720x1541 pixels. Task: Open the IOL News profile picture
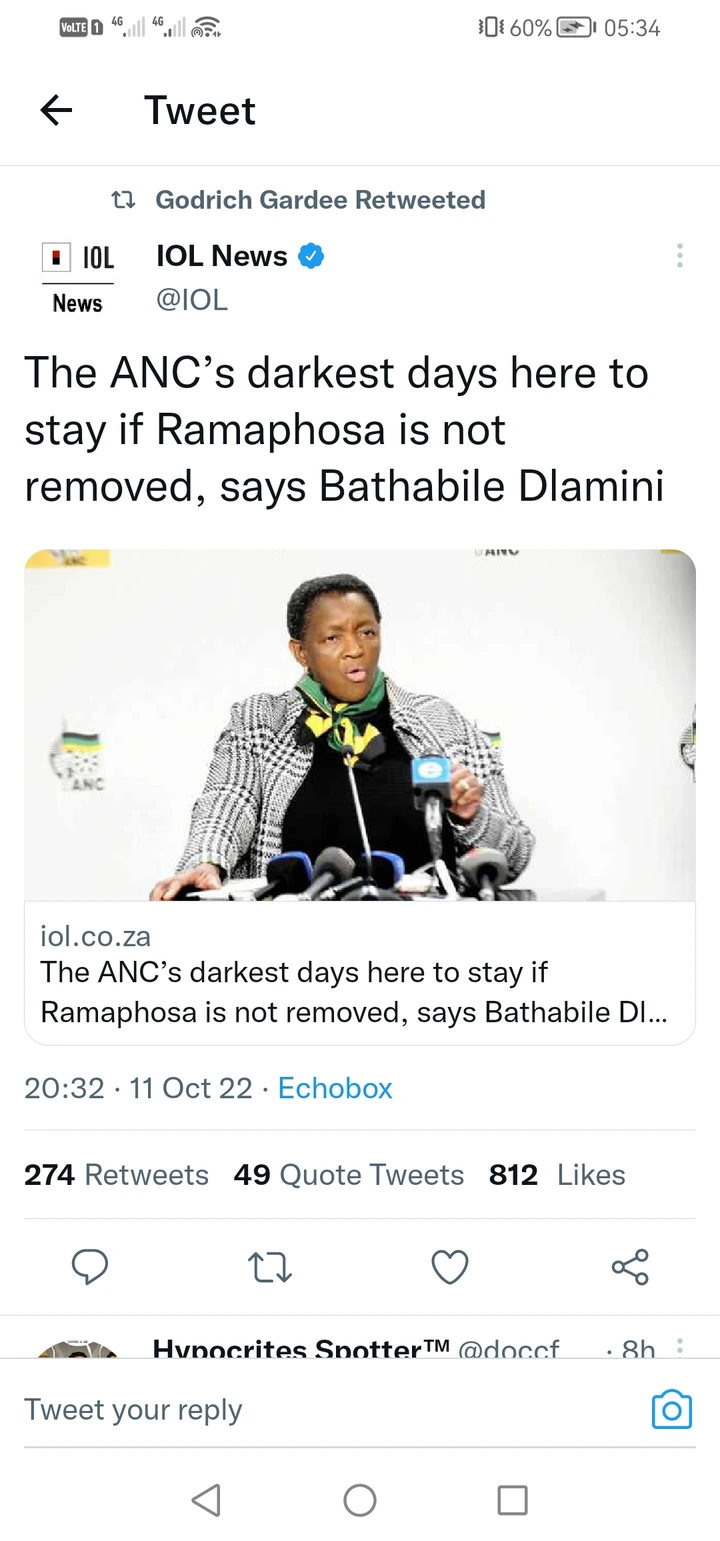[78, 278]
